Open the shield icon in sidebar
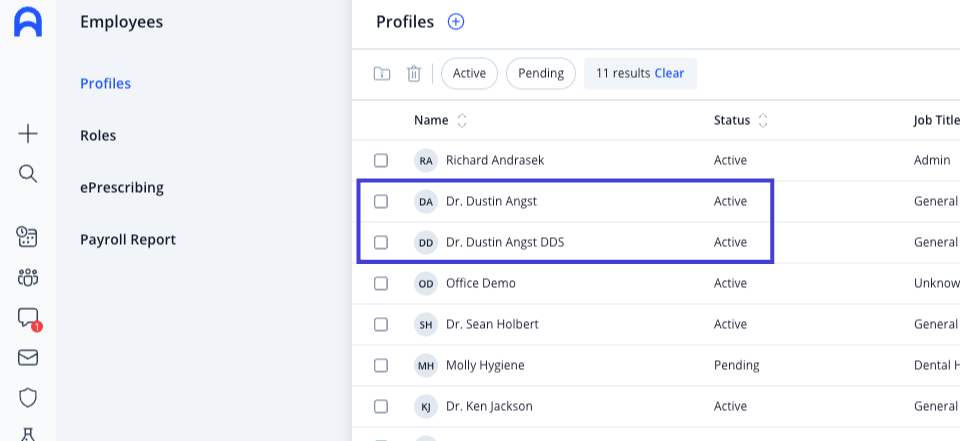The height and width of the screenshot is (441, 960). 28,398
